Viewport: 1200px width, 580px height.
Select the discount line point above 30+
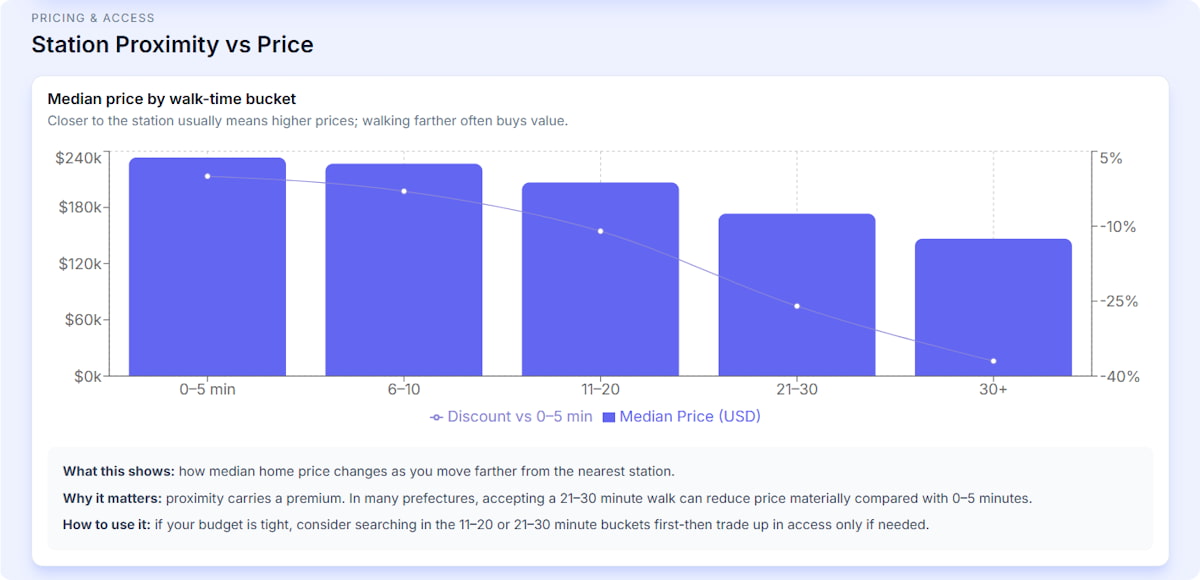[x=993, y=361]
